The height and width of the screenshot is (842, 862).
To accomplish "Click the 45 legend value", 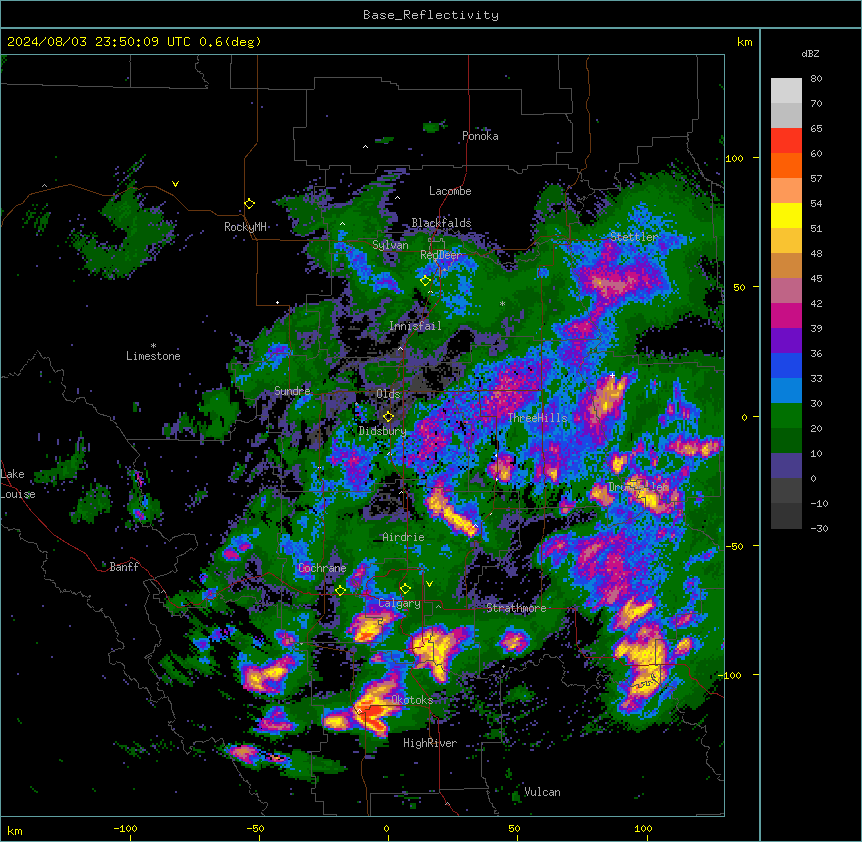I will tap(816, 279).
